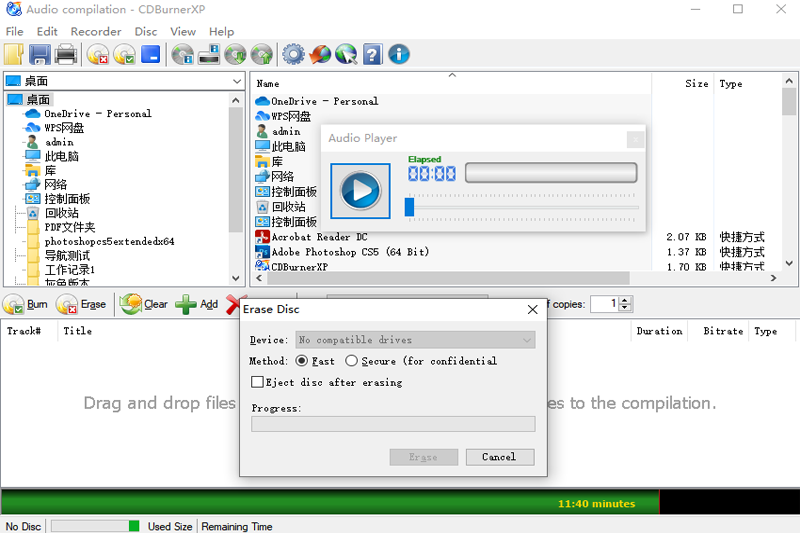The image size is (800, 533).
Task: Open the Disc menu
Action: click(x=146, y=31)
